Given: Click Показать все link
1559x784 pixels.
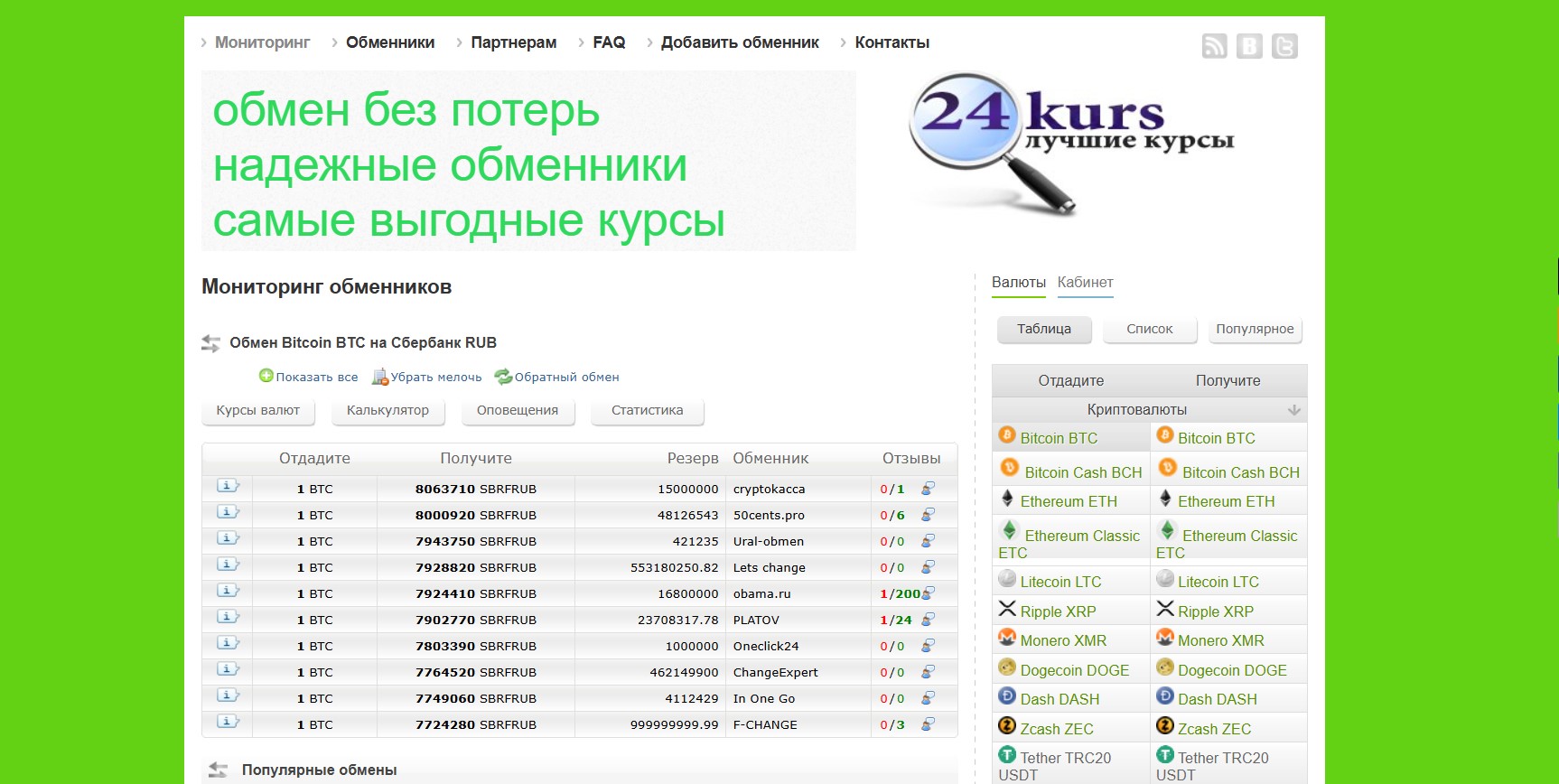Looking at the screenshot, I should coord(317,378).
